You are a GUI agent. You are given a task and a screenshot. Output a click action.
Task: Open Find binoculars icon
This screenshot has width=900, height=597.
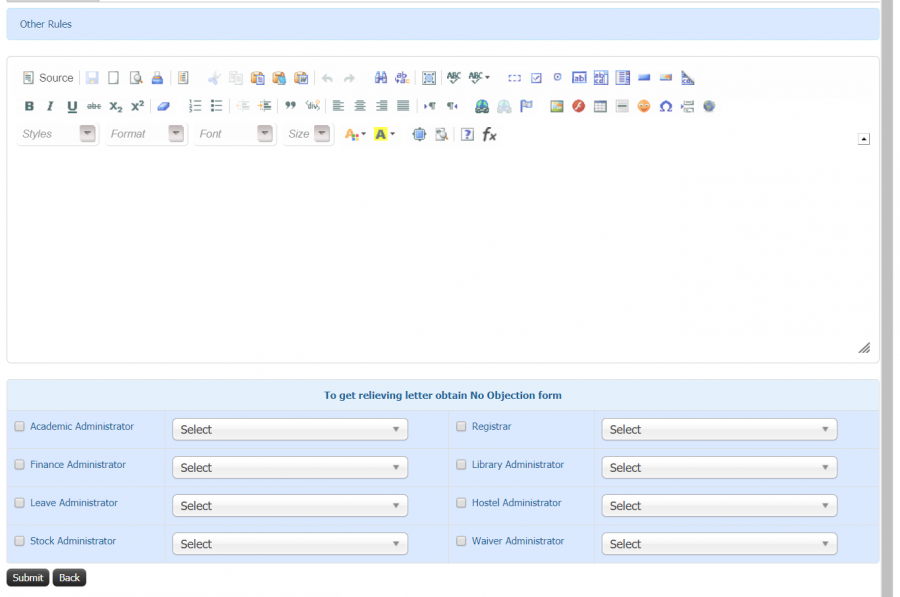[x=381, y=77]
